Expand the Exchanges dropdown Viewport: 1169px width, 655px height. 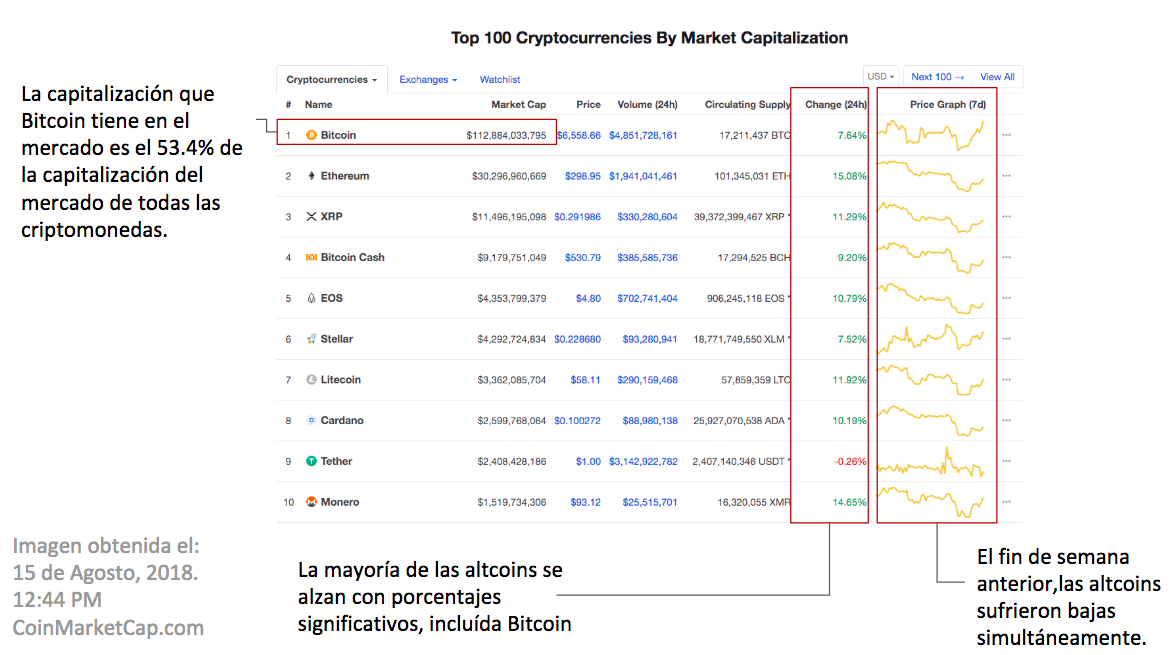pos(428,79)
